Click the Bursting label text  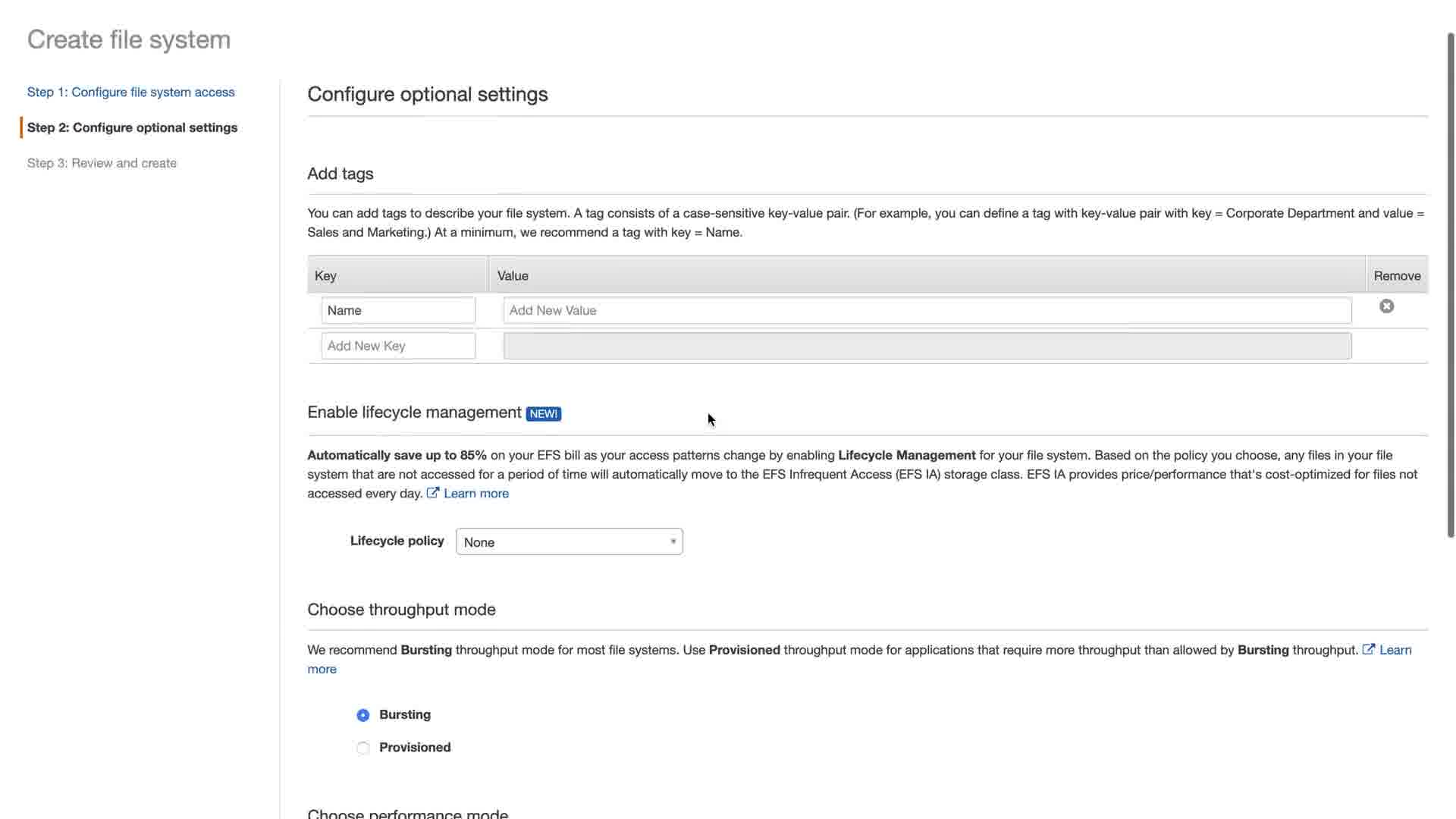tap(405, 714)
